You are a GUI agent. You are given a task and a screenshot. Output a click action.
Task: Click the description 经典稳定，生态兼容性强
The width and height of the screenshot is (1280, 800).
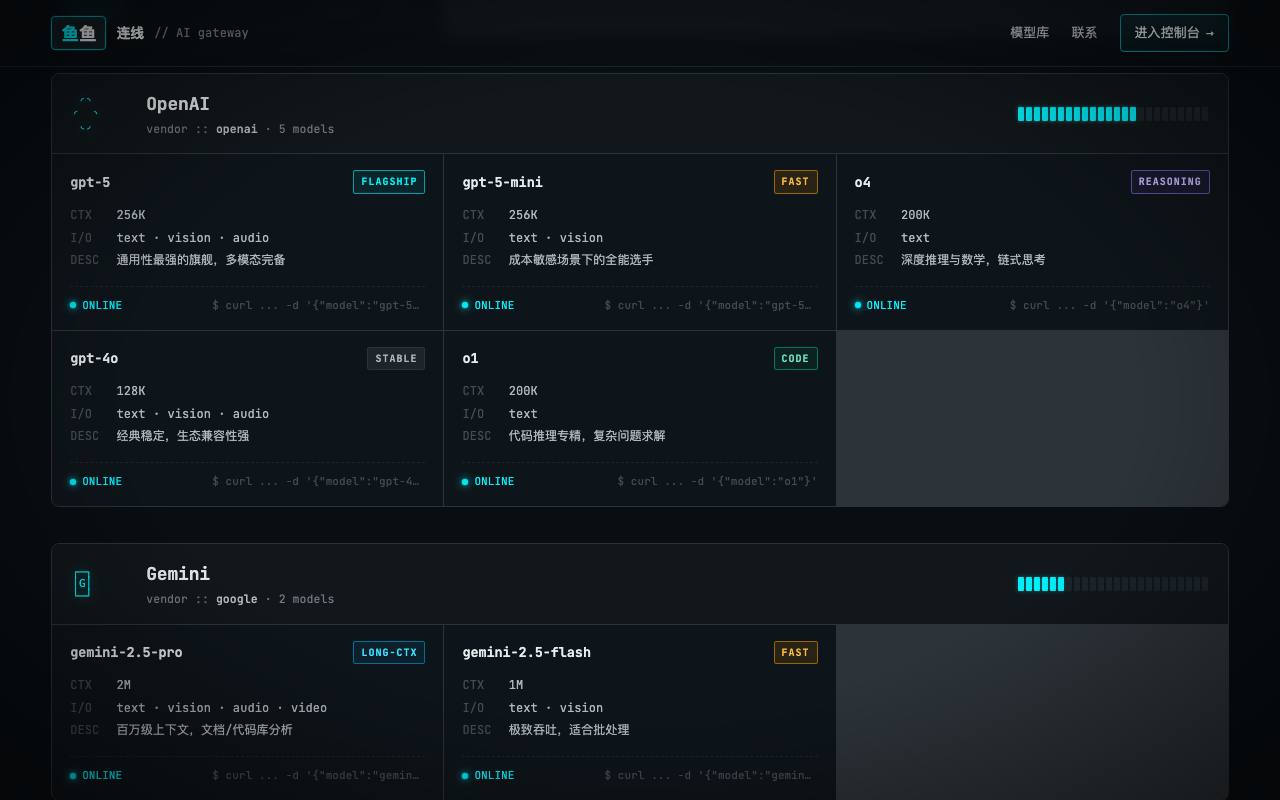(x=183, y=436)
